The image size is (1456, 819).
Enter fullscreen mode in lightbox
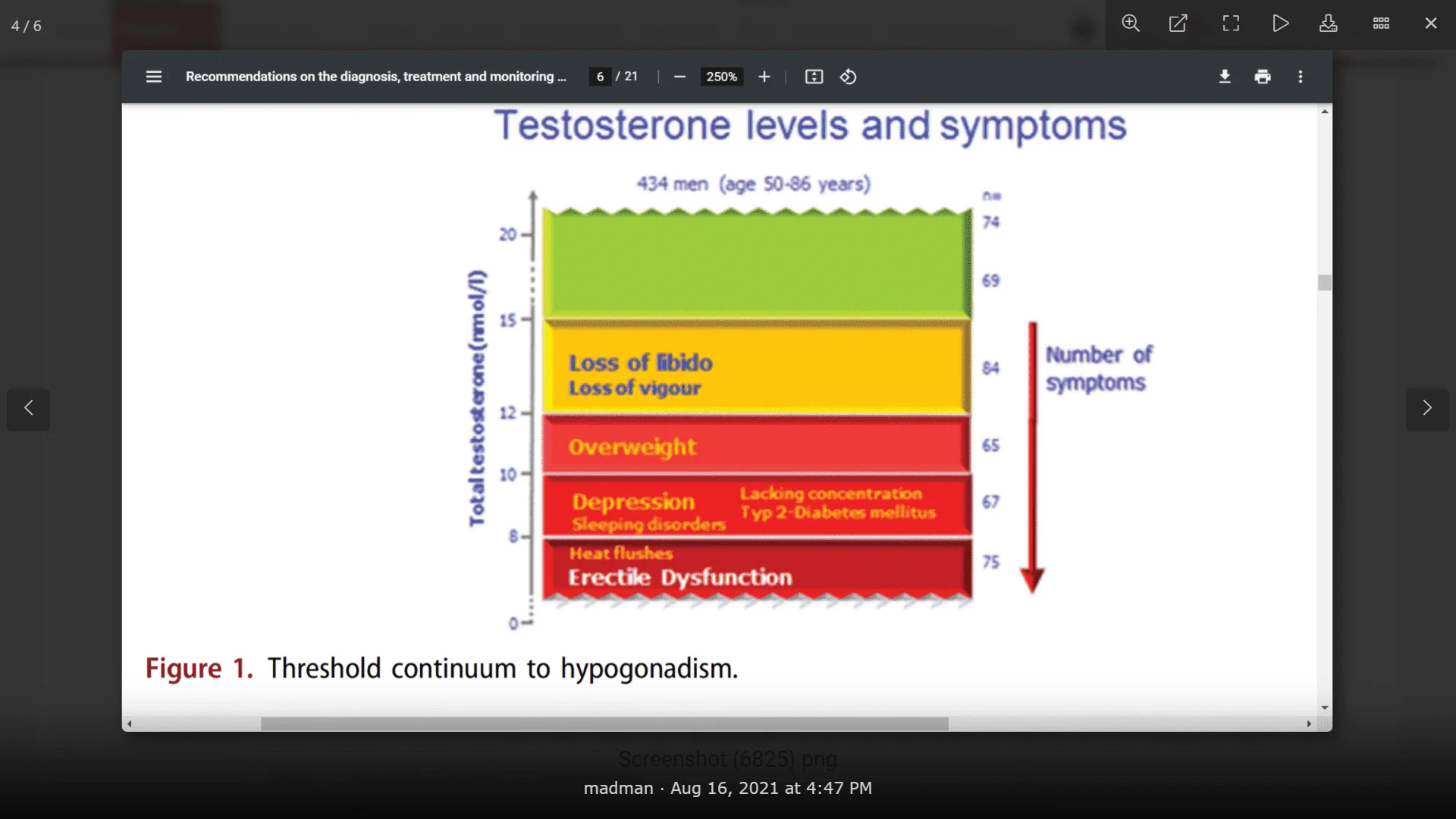[x=1231, y=24]
